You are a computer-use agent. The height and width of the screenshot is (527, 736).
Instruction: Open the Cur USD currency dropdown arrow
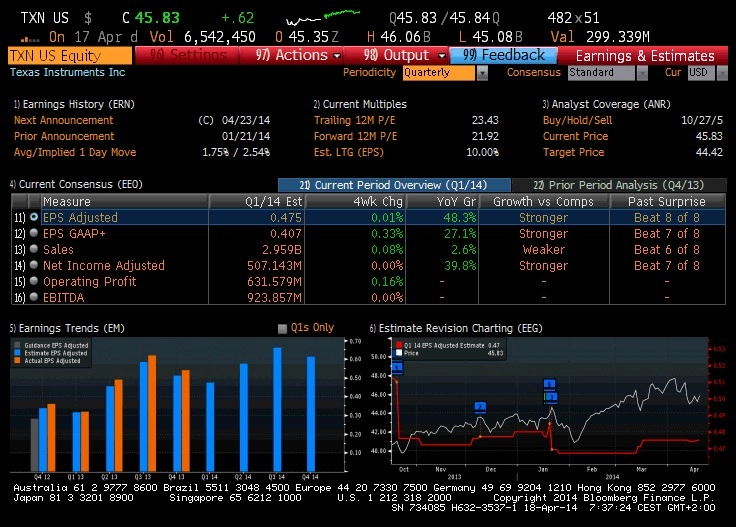(722, 73)
